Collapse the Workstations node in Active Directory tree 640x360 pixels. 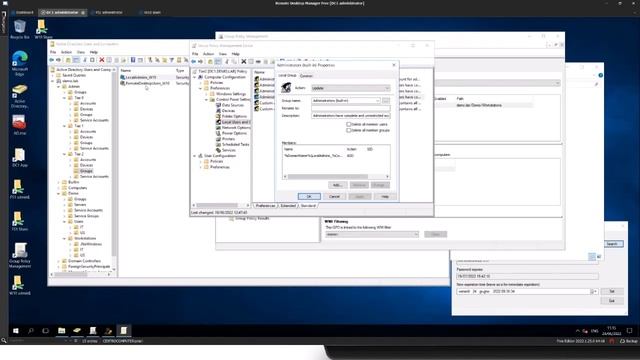(x=64, y=238)
